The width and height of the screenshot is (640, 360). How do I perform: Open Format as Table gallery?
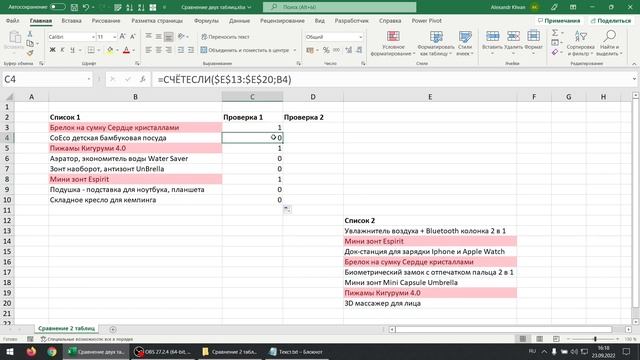pyautogui.click(x=436, y=43)
